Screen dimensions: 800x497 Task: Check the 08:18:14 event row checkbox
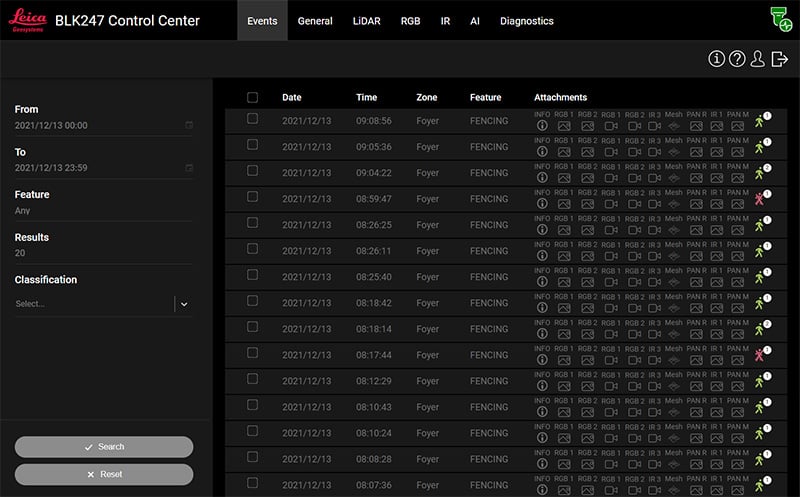(252, 327)
